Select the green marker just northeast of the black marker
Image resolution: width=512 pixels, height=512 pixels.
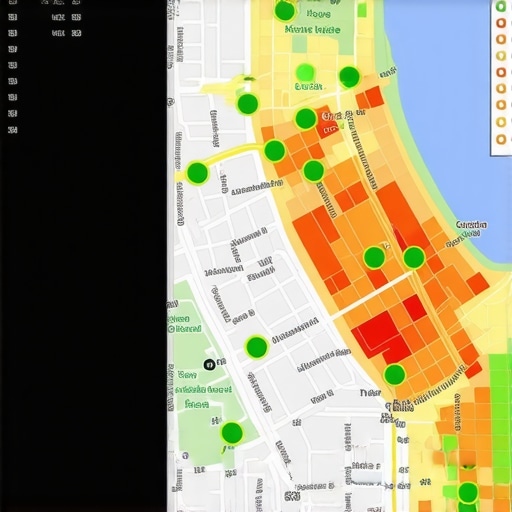coord(256,347)
